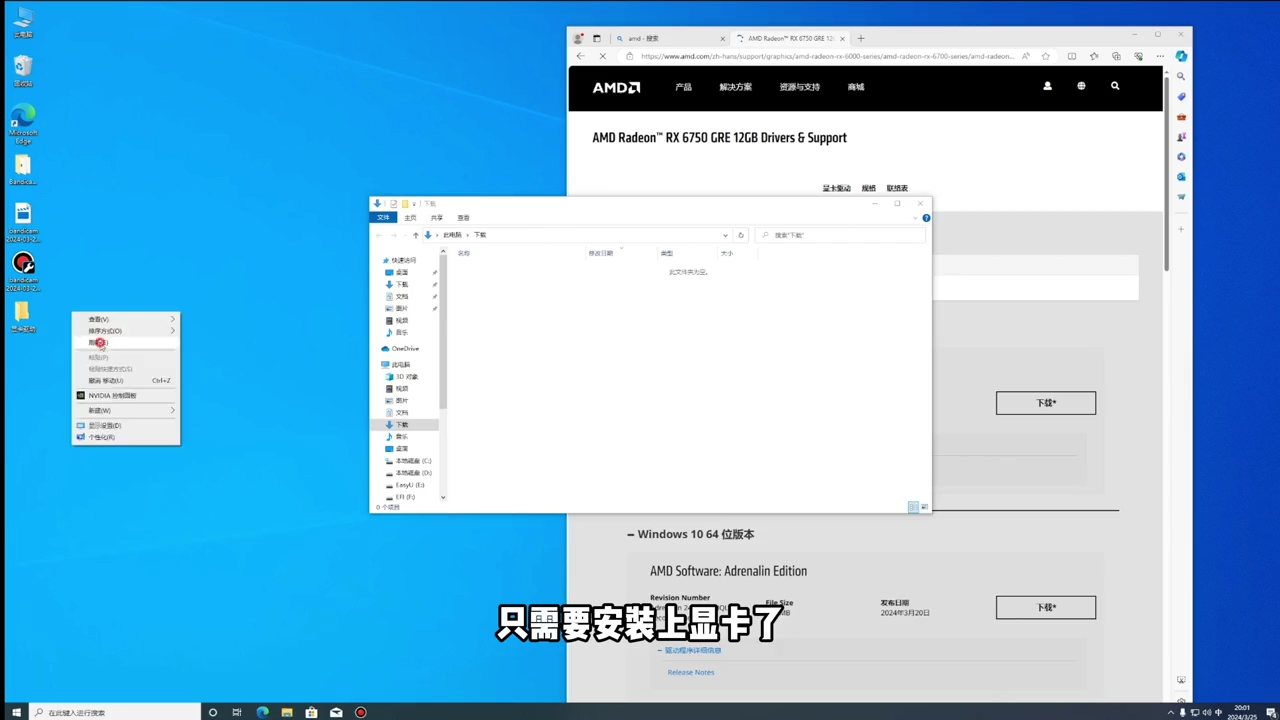The height and width of the screenshot is (720, 1280).
Task: Open Edge split screen icon
Action: [x=1072, y=56]
